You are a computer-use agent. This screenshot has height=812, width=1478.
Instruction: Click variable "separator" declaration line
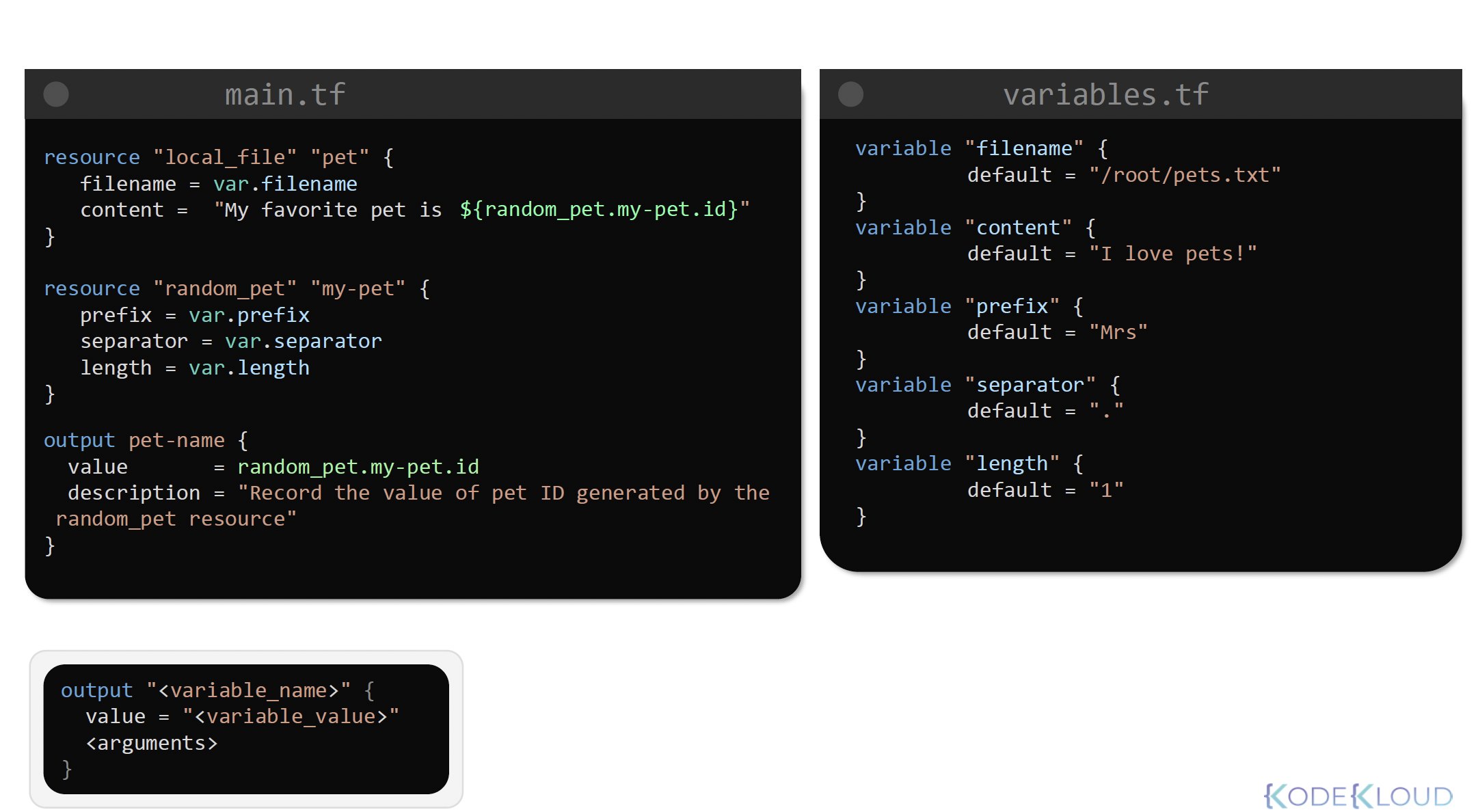[x=986, y=385]
